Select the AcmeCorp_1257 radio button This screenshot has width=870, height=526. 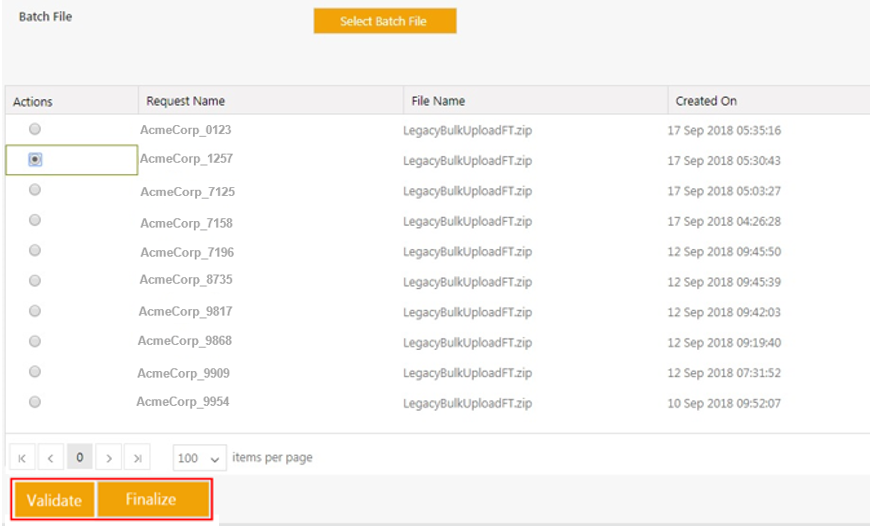coord(35,159)
